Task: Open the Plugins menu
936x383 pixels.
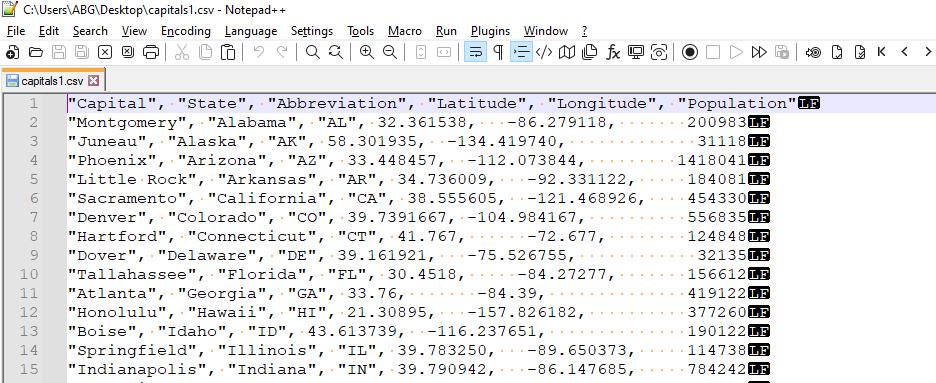Action: pyautogui.click(x=490, y=31)
